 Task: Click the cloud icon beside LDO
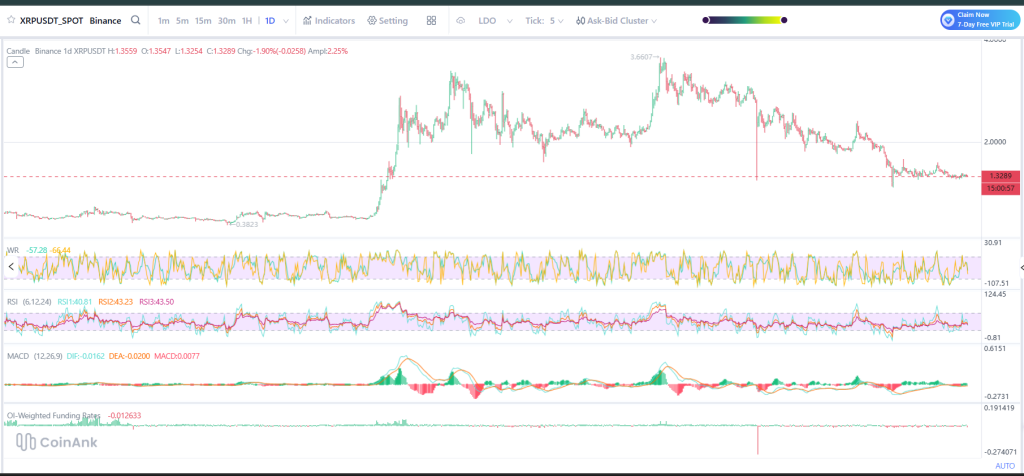[460, 20]
